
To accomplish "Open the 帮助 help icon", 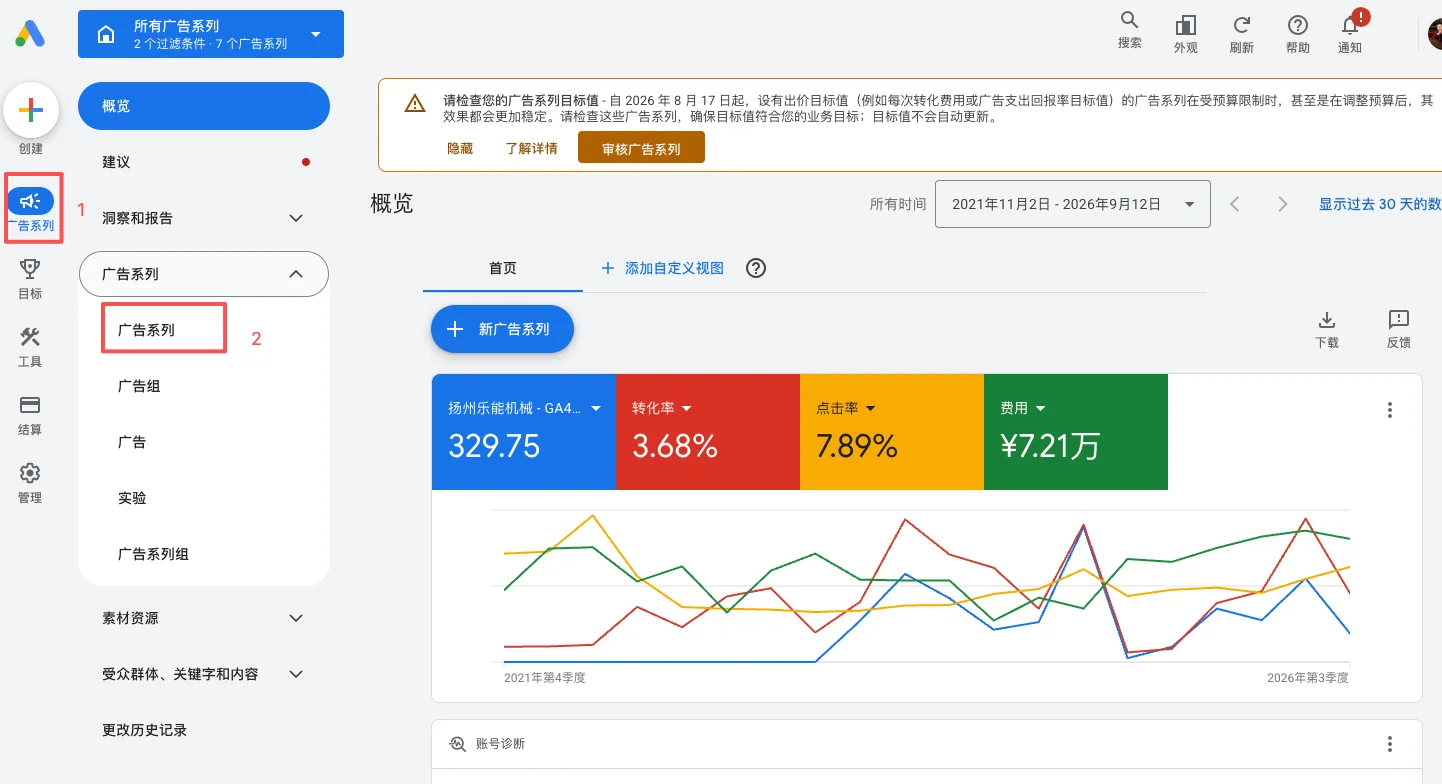I will pos(1298,25).
